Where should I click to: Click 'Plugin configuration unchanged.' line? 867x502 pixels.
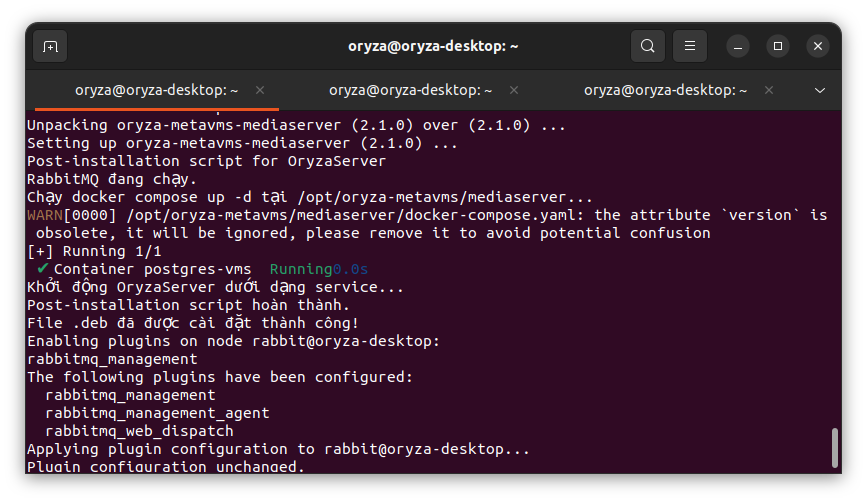[x=166, y=467]
